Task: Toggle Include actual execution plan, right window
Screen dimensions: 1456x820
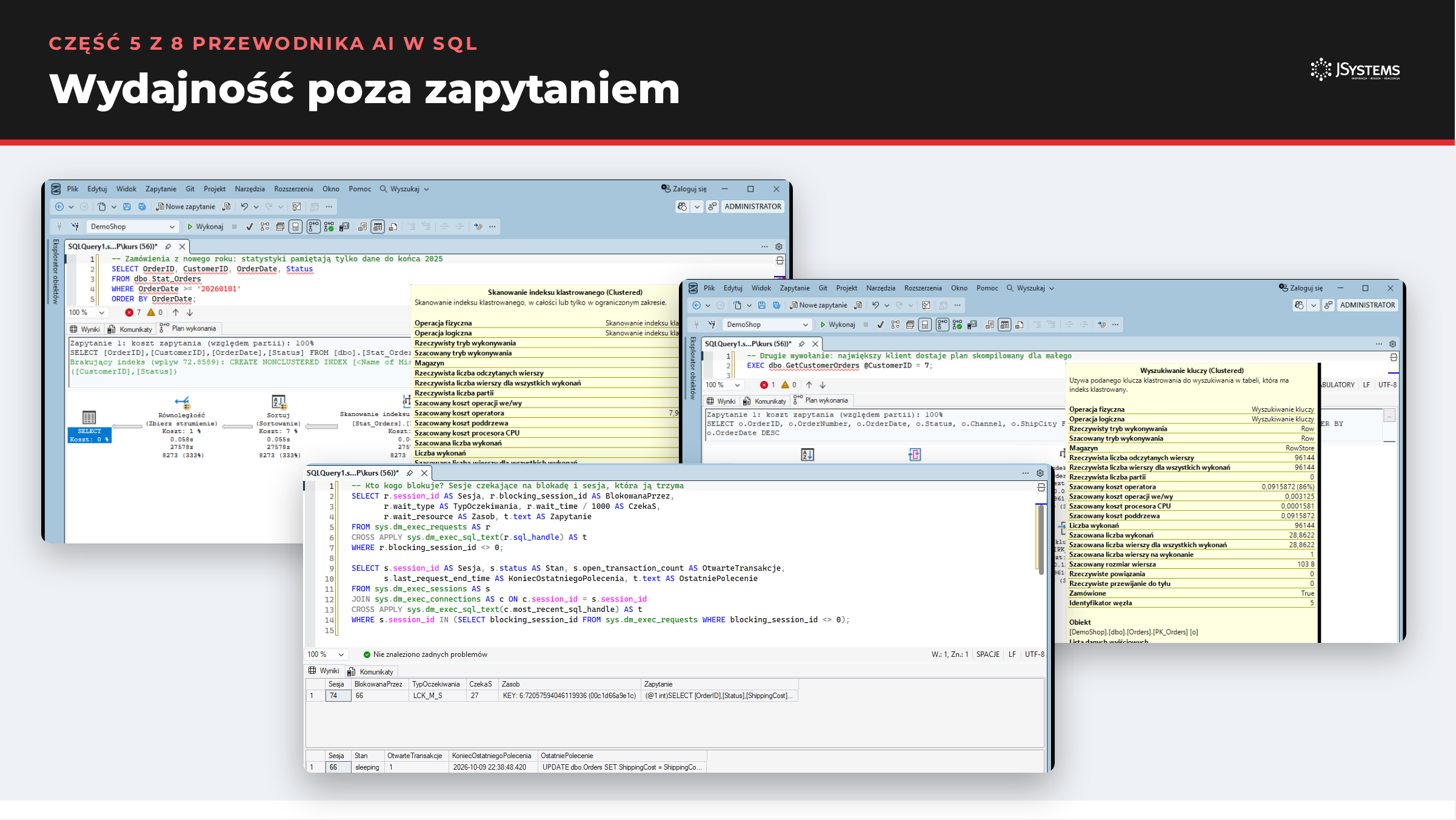Action: point(942,325)
